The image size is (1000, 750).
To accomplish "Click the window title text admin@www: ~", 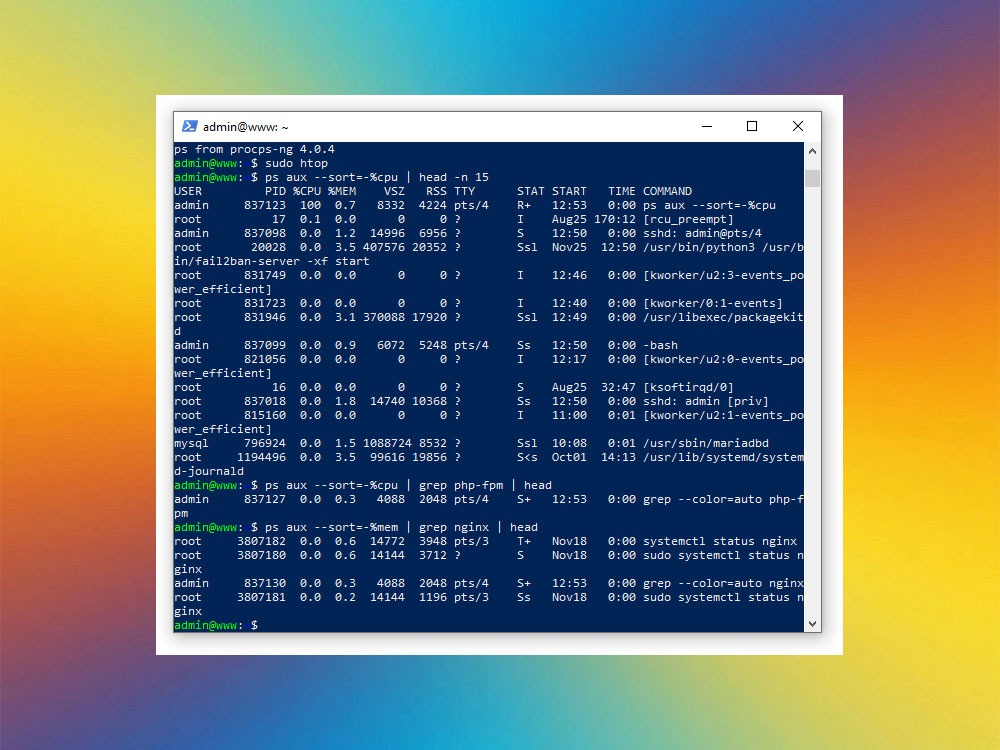I will 246,127.
